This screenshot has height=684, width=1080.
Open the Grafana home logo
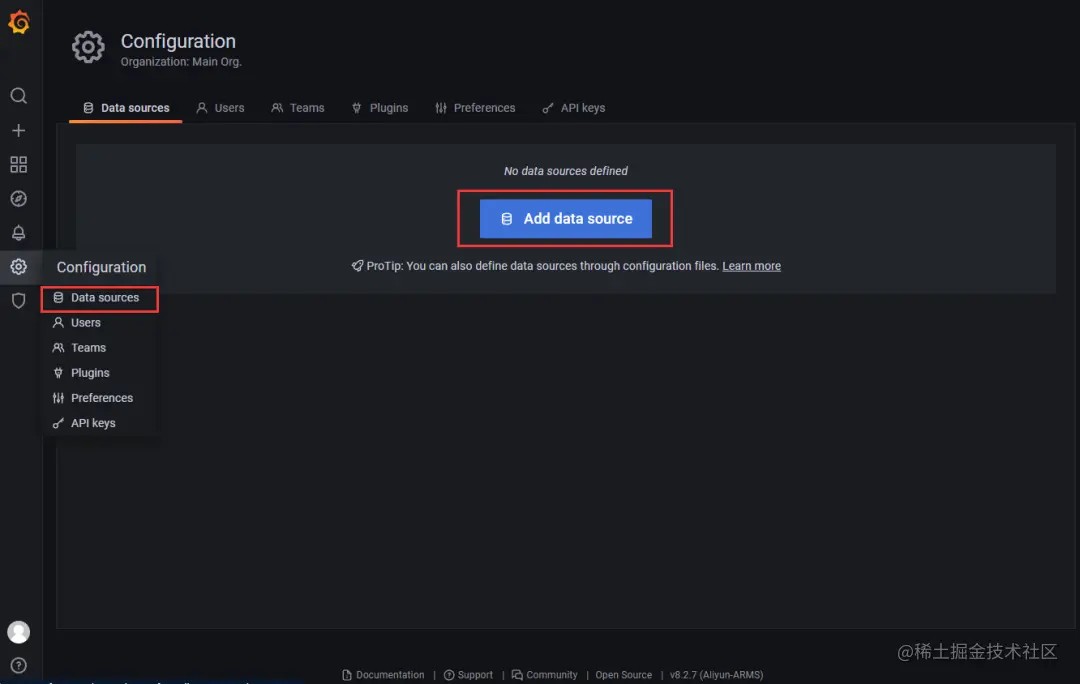(19, 22)
